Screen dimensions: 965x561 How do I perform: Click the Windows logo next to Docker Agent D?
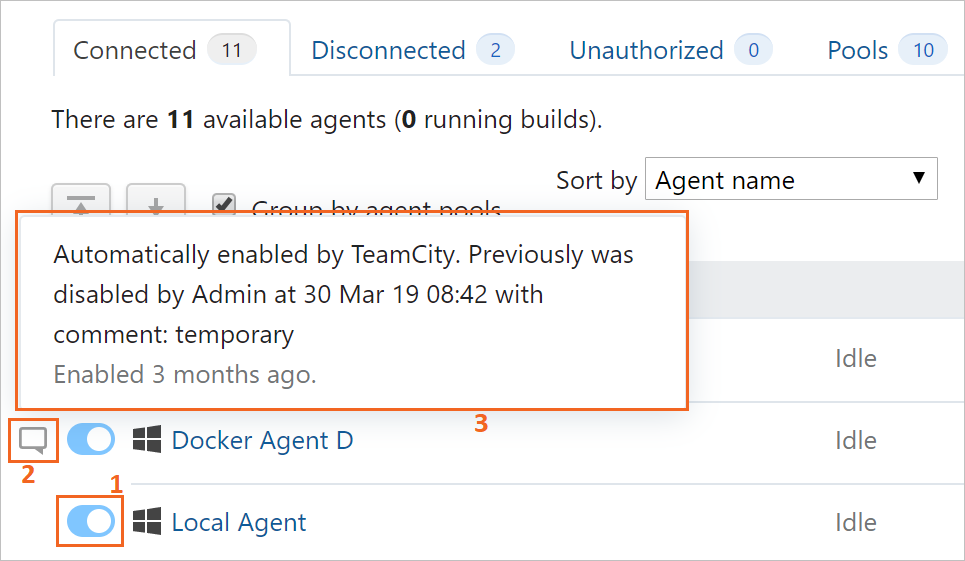pos(147,440)
